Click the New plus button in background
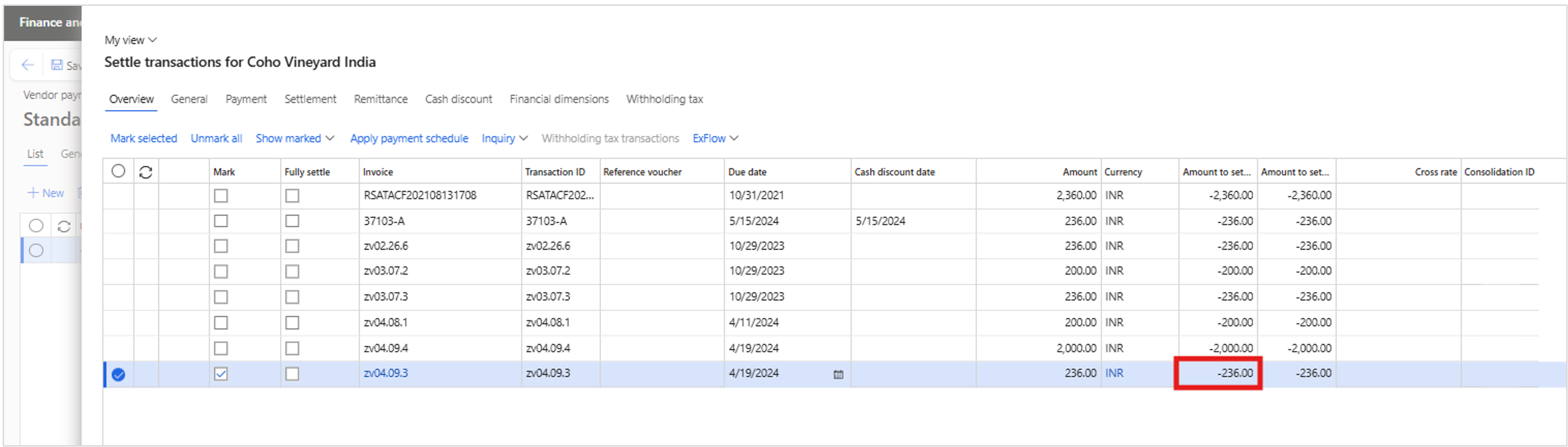 [x=46, y=193]
